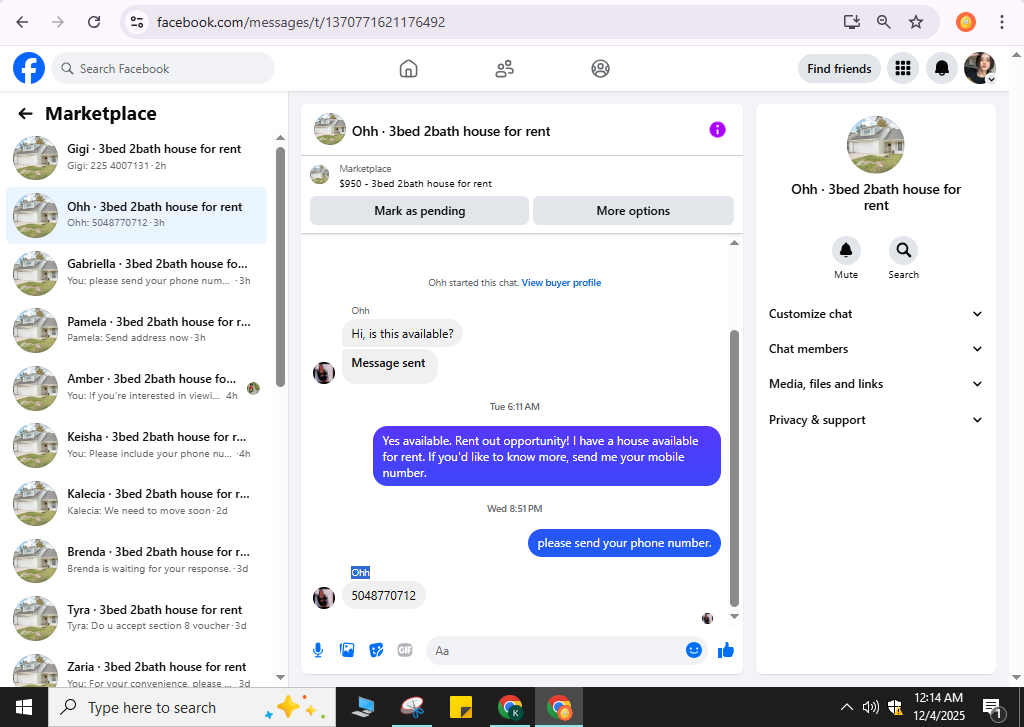This screenshot has height=727, width=1024.
Task: Open the browser zoom icon
Action: pyautogui.click(x=884, y=22)
